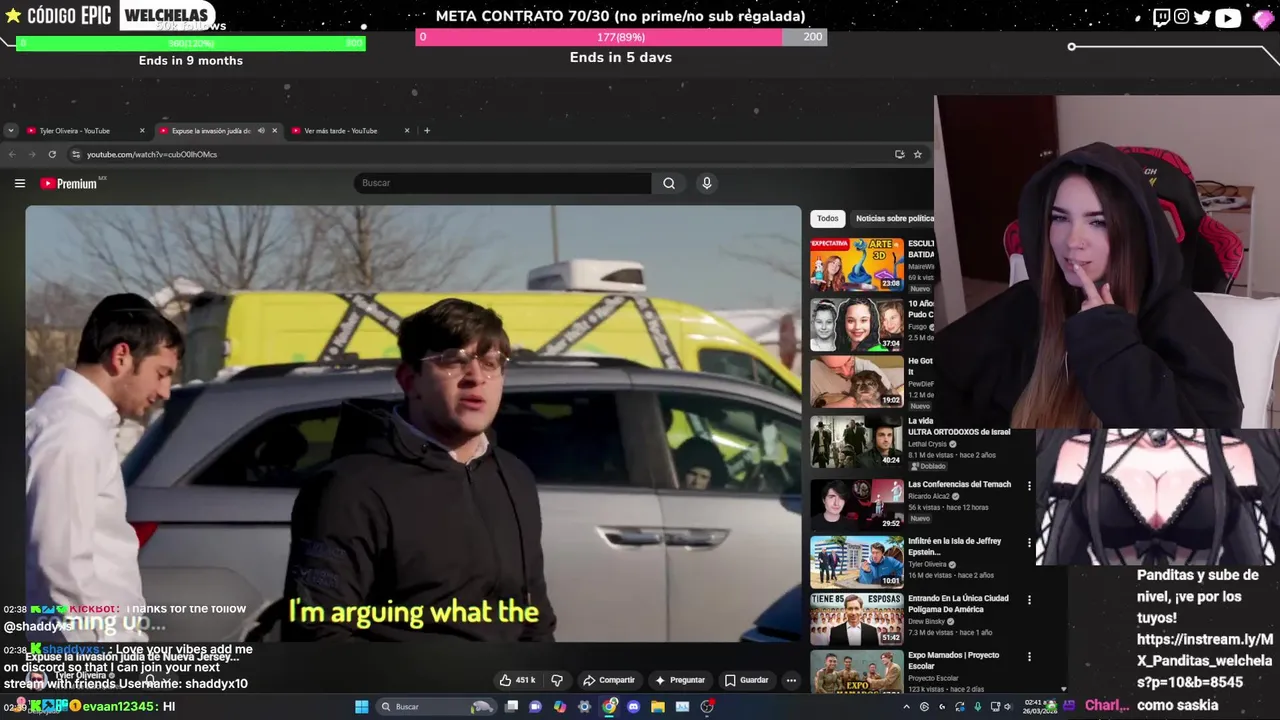Open Discord from the taskbar
Screen dimensions: 1280x720
click(x=633, y=707)
